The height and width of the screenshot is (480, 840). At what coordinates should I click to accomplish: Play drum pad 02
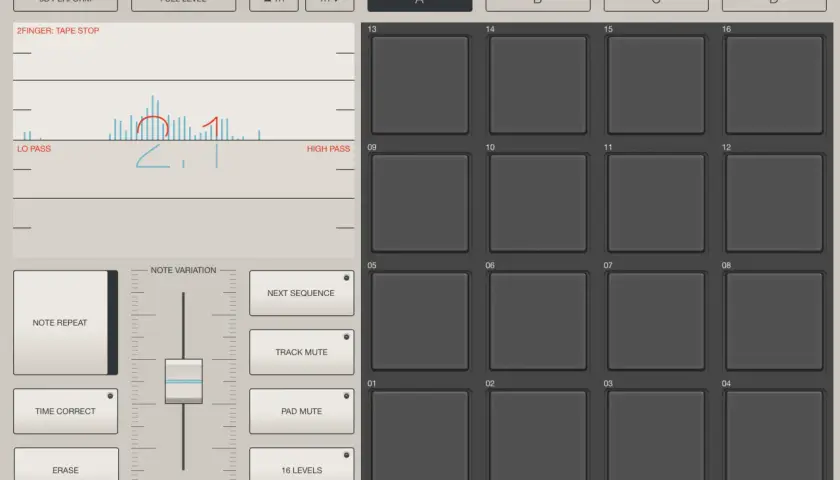[538, 436]
